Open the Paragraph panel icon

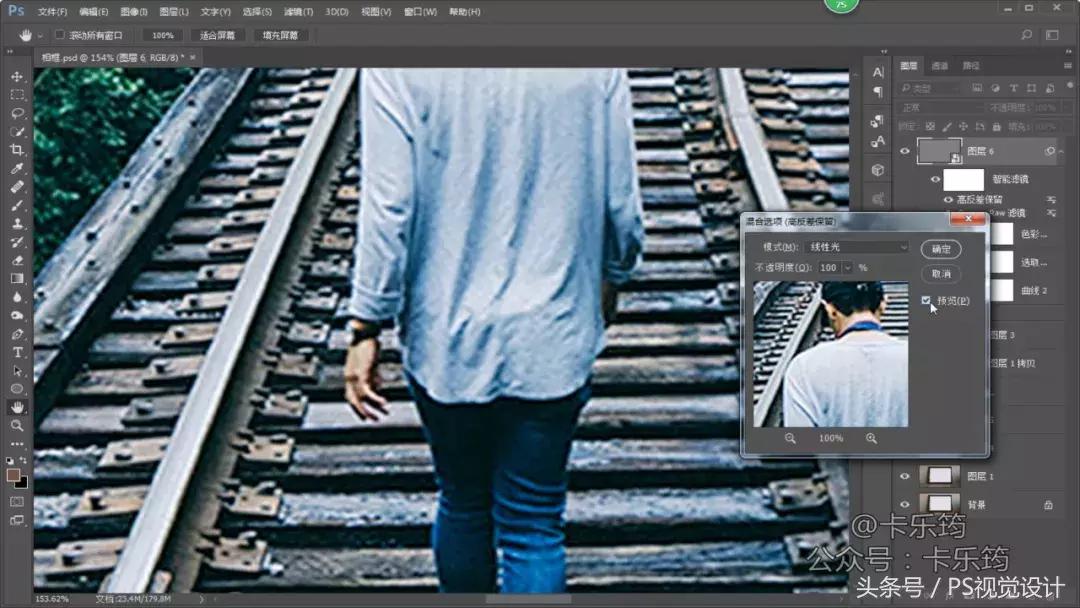pyautogui.click(x=878, y=92)
